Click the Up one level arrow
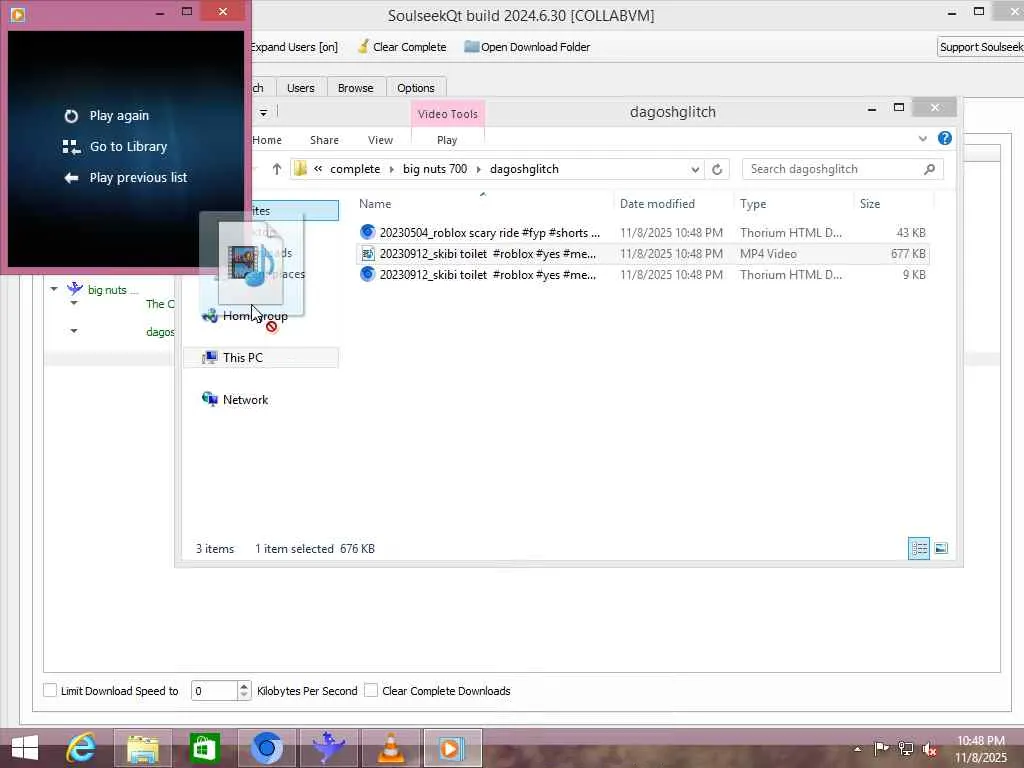1024x768 pixels. [277, 169]
